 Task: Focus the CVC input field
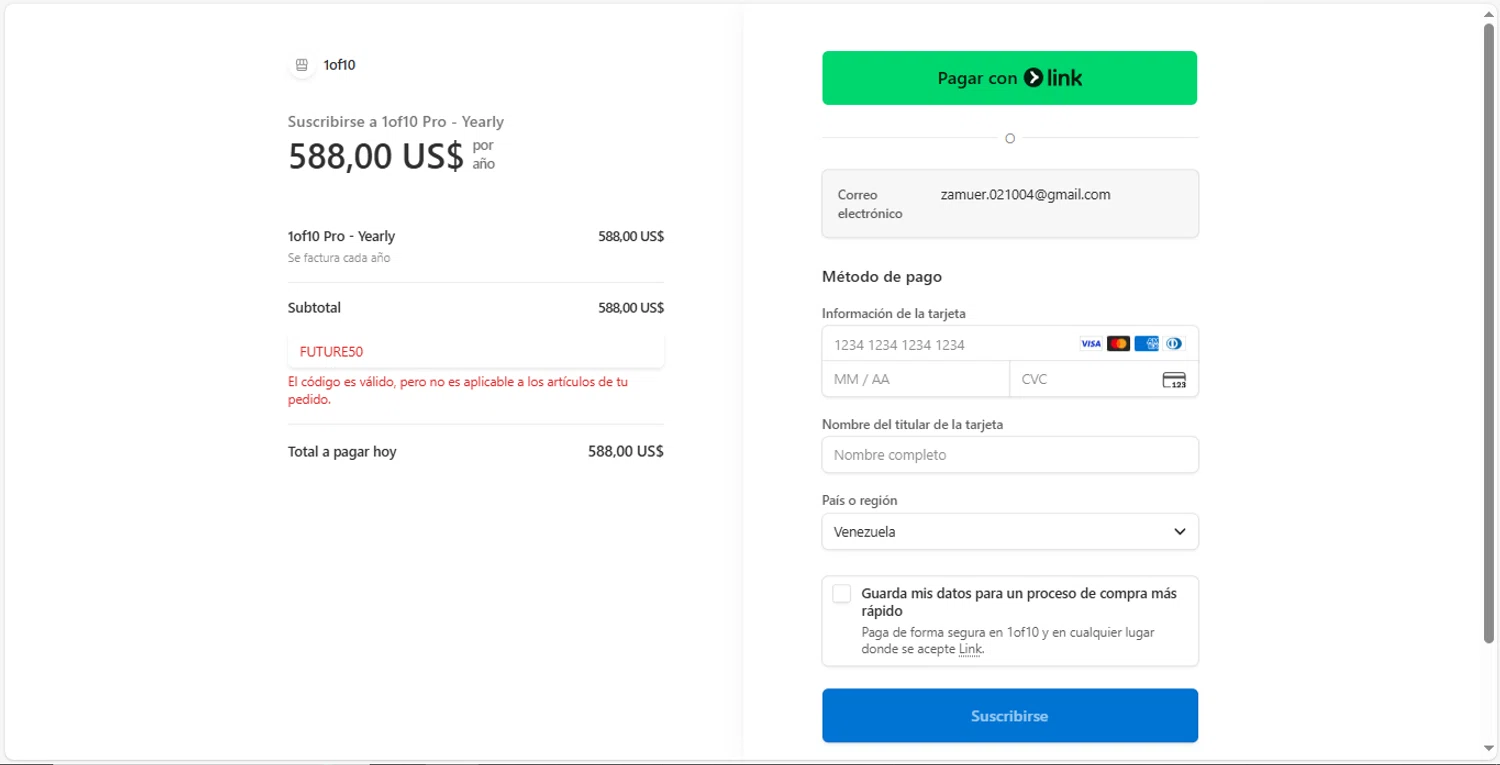pyautogui.click(x=1104, y=380)
